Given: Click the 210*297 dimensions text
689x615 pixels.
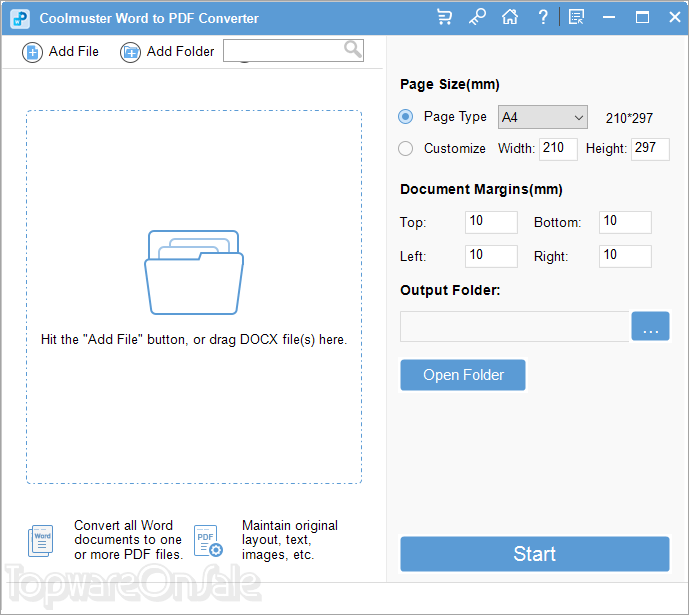Looking at the screenshot, I should pyautogui.click(x=629, y=118).
